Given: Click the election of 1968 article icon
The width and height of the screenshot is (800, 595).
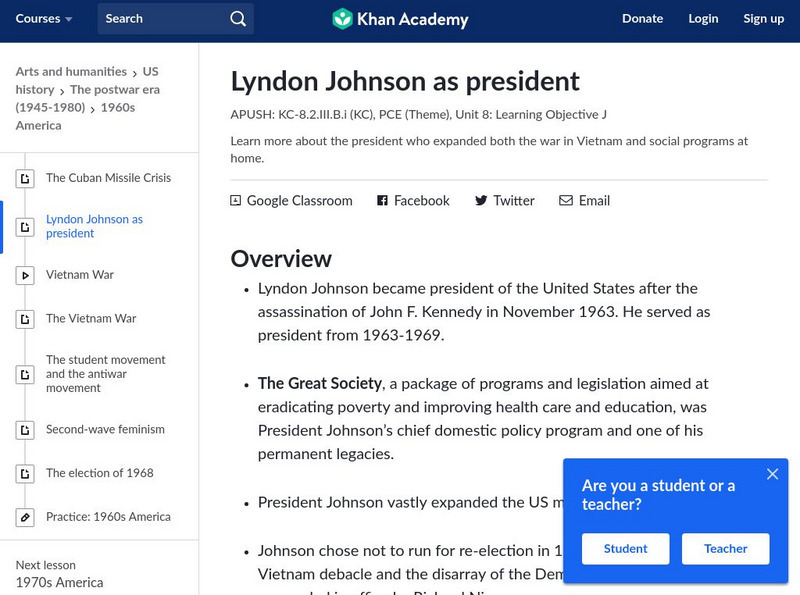Looking at the screenshot, I should (24, 474).
